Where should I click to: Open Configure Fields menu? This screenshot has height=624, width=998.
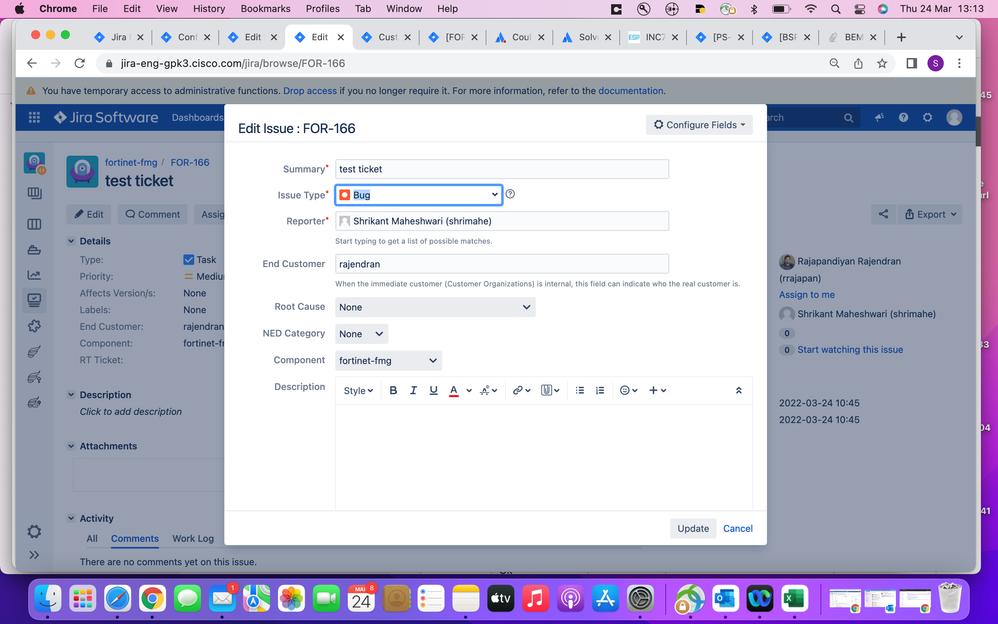point(699,125)
